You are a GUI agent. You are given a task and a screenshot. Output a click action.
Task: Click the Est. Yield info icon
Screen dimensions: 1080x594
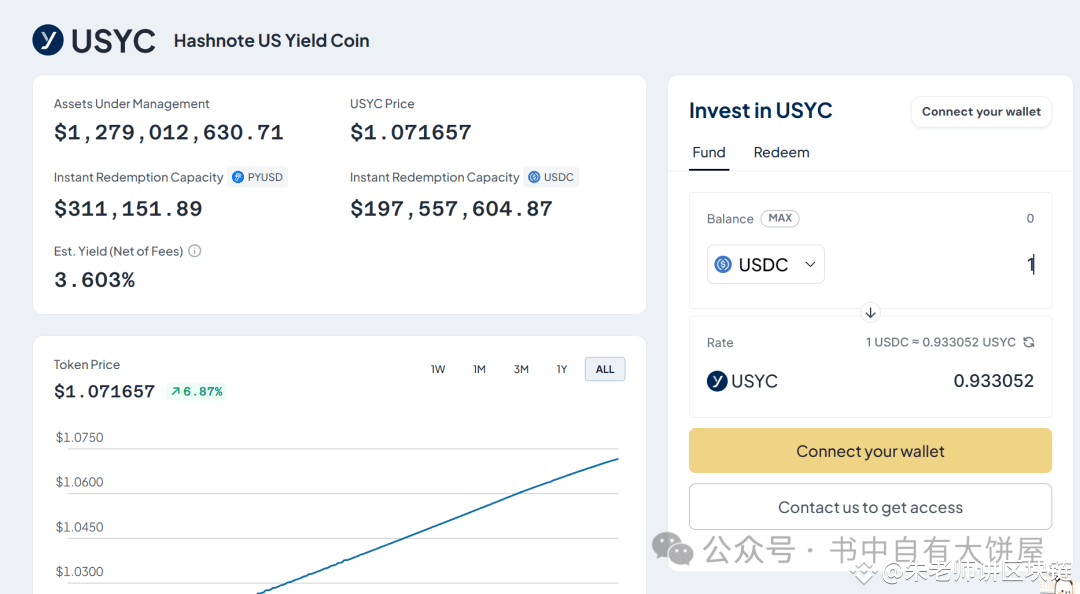point(195,251)
